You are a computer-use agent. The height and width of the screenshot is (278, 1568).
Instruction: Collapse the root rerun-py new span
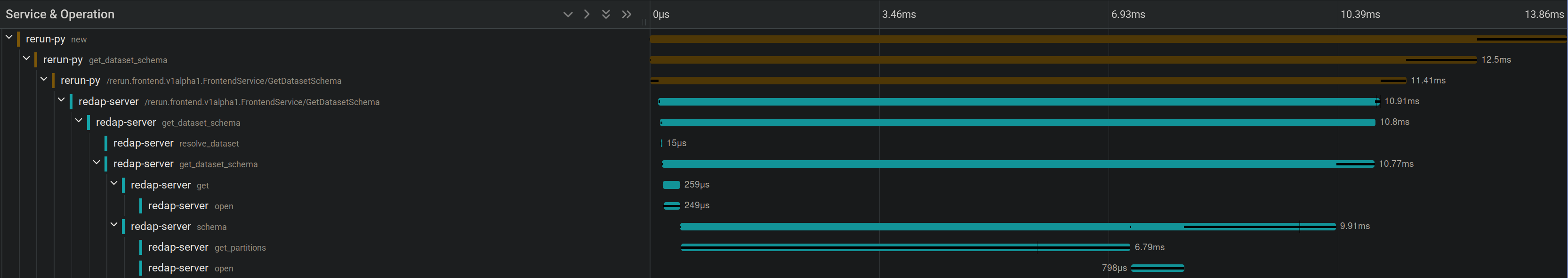9,38
